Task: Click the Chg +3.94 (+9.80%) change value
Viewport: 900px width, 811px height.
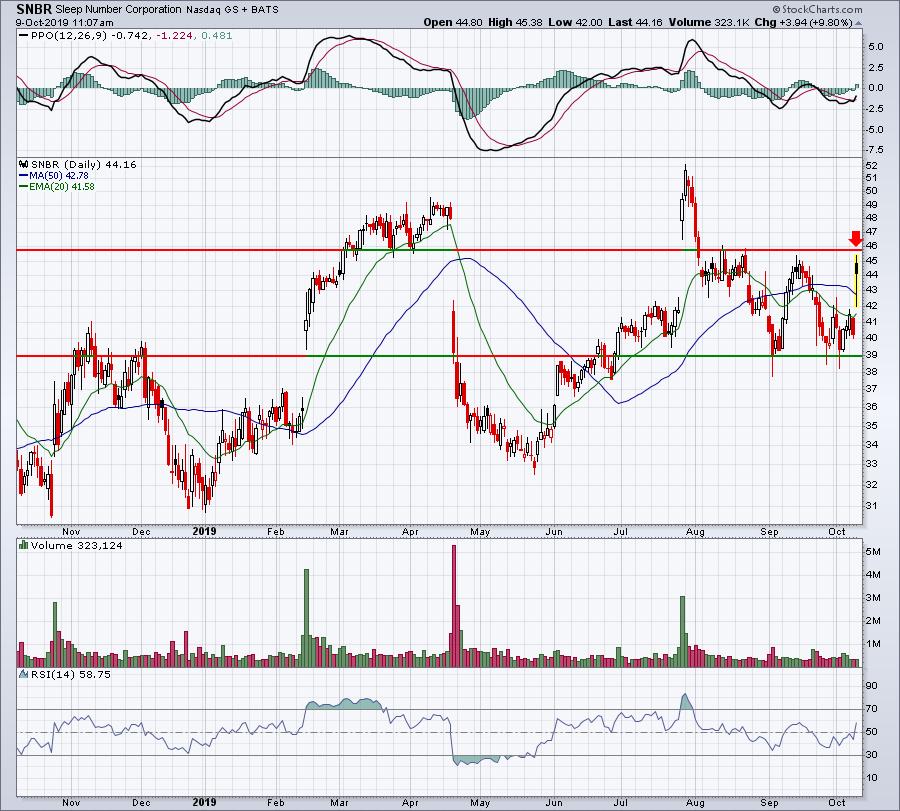Action: (803, 22)
